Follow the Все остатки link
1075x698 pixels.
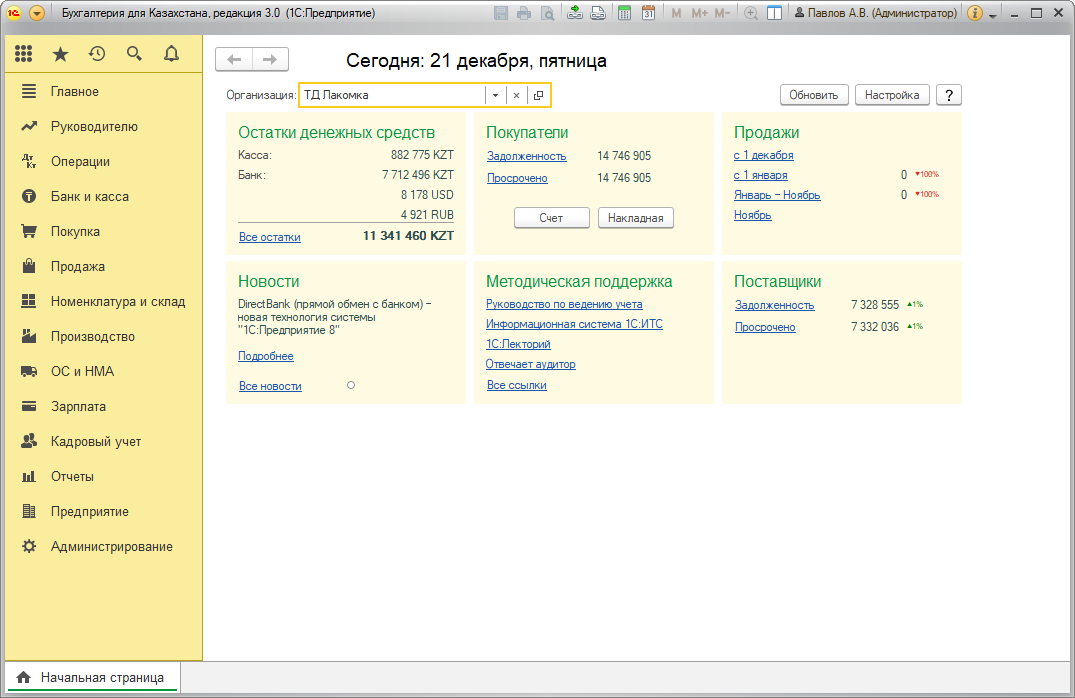click(270, 237)
